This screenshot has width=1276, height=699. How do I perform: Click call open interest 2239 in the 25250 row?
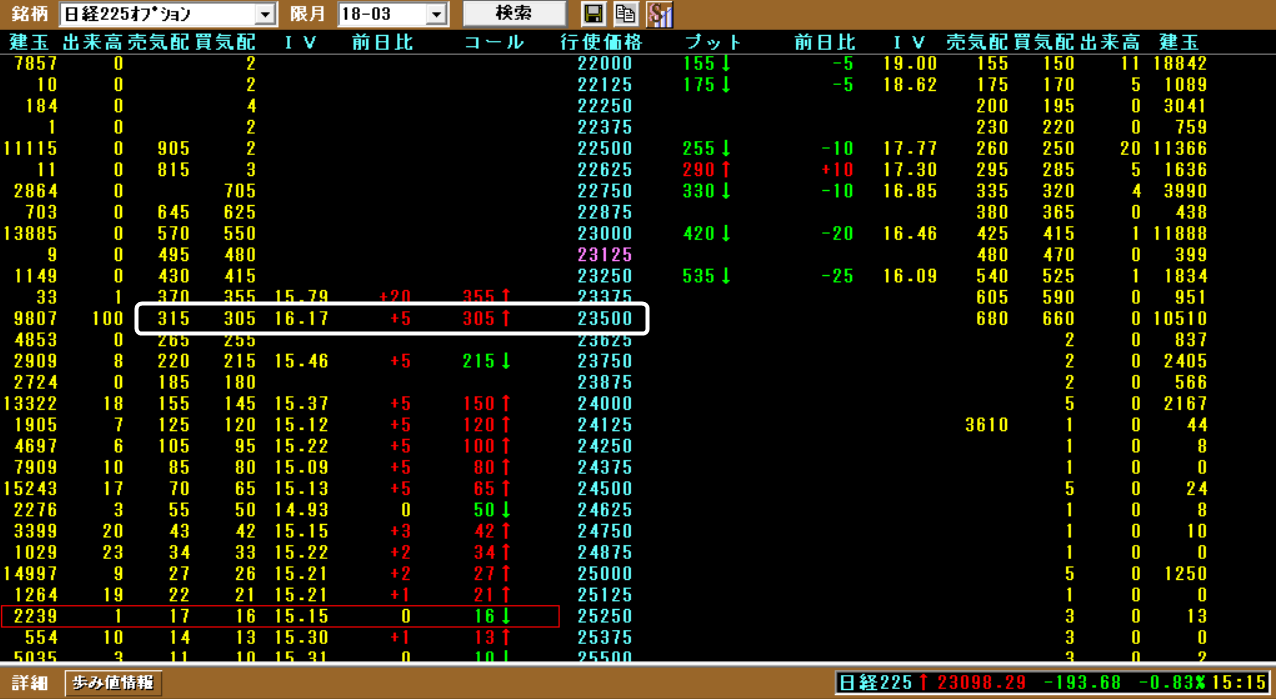(36, 616)
